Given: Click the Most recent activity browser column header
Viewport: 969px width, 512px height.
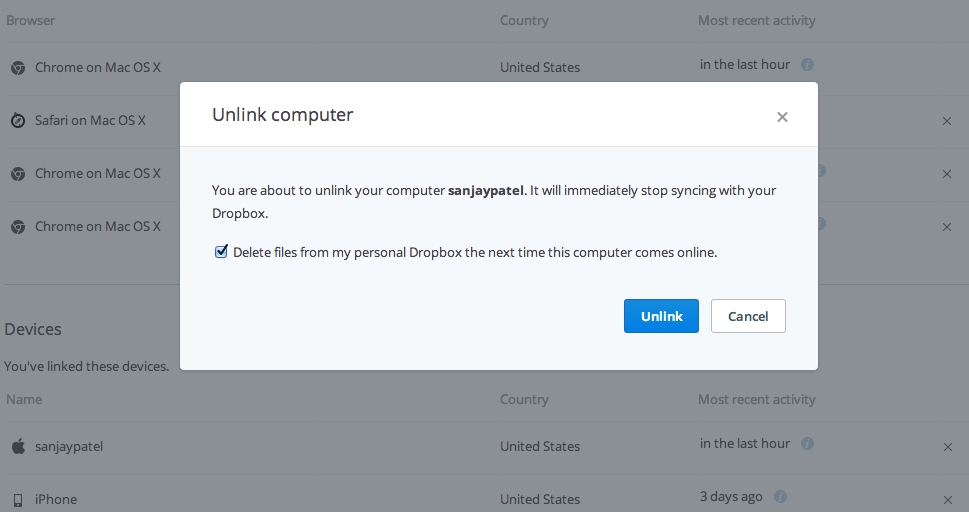Looking at the screenshot, I should [756, 20].
